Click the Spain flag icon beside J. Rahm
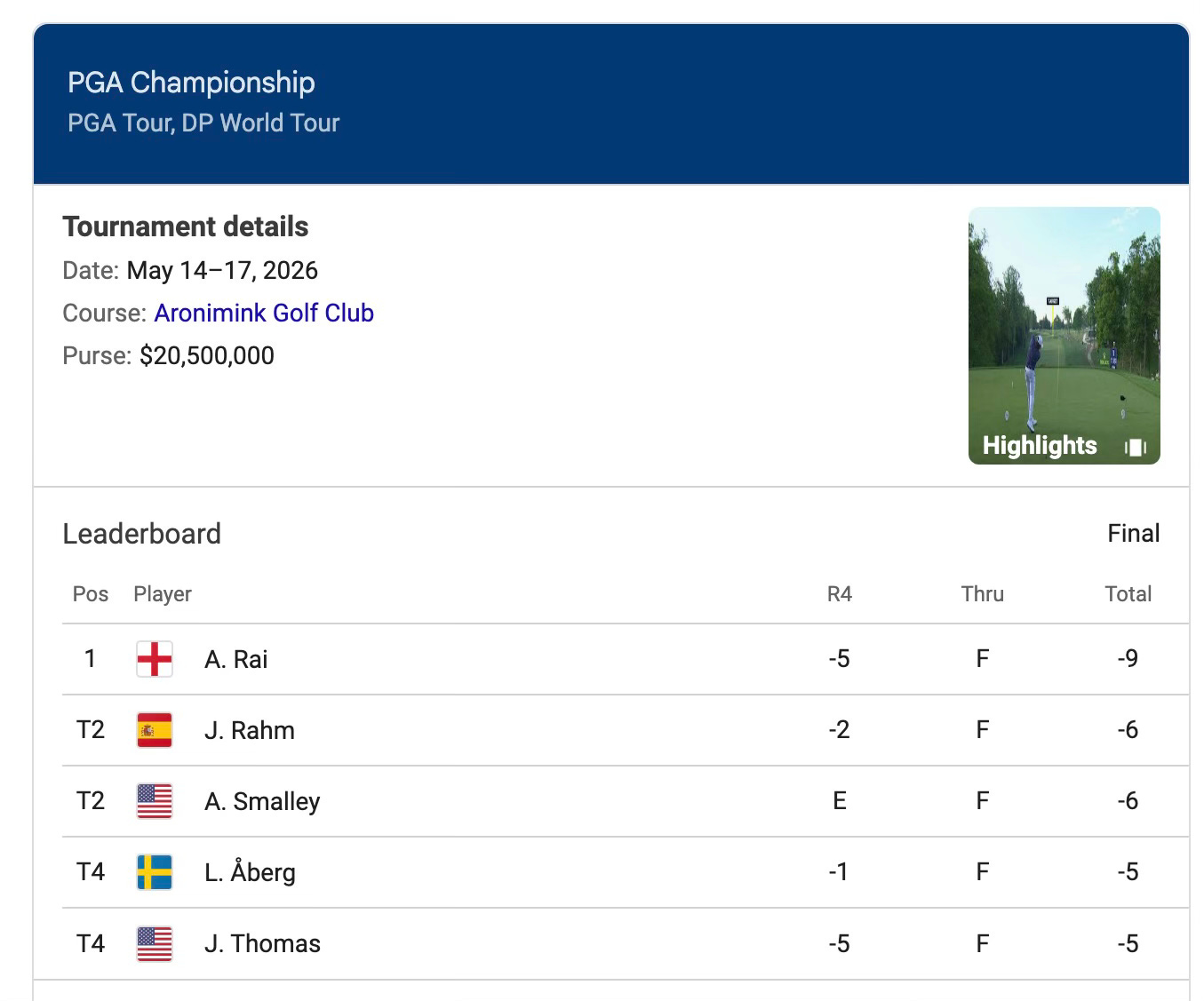Viewport: 1204px width, 1001px height. [x=155, y=730]
